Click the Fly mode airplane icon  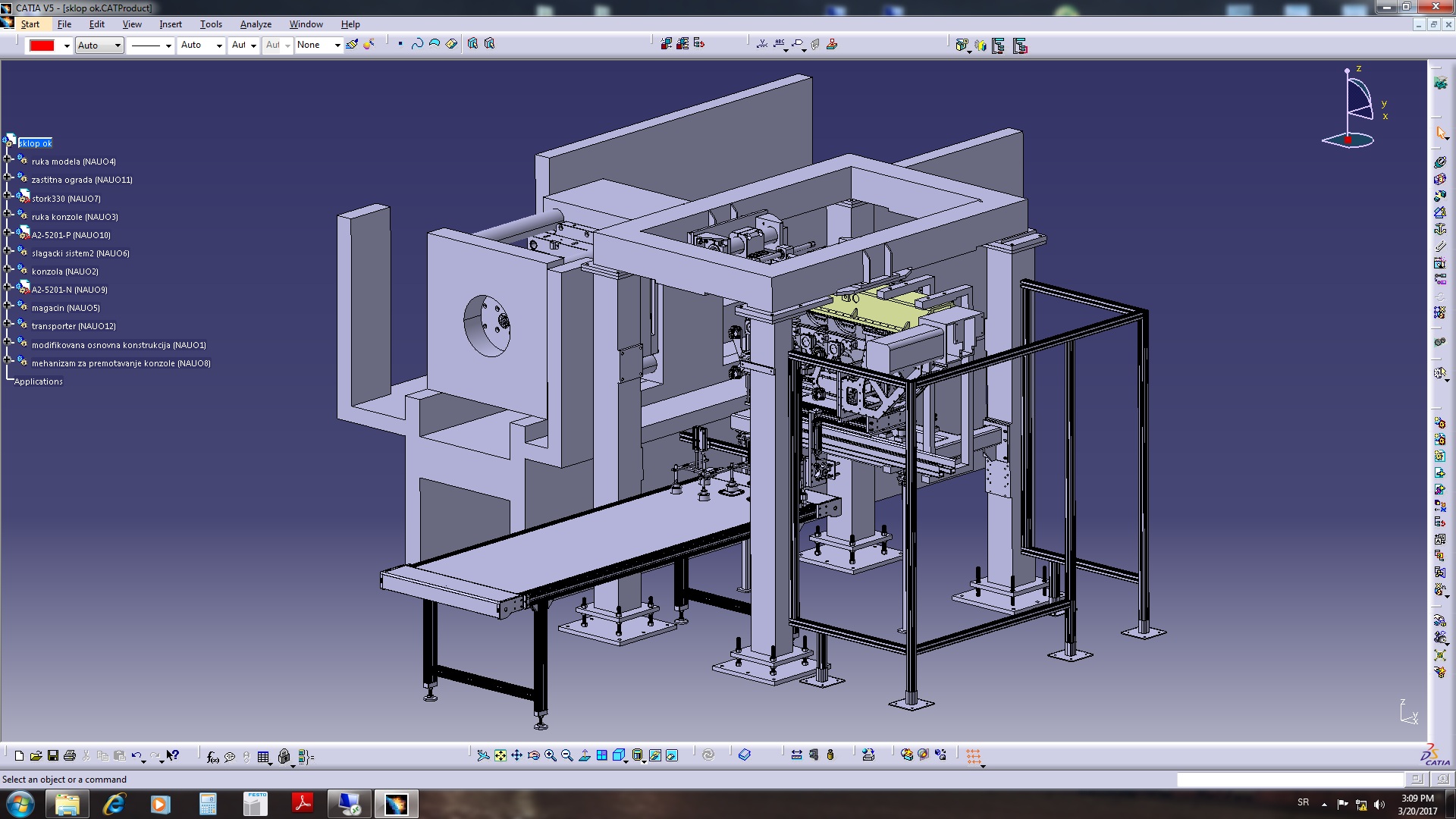point(483,755)
